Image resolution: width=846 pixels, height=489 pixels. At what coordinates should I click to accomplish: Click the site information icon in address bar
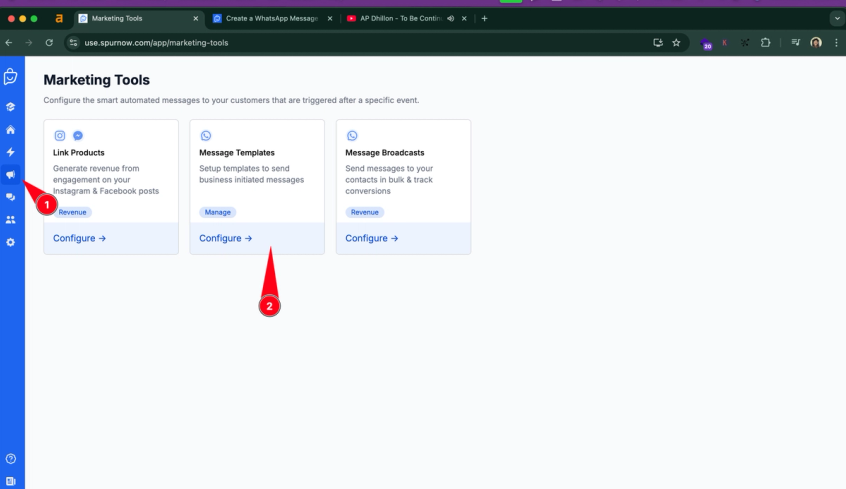73,43
